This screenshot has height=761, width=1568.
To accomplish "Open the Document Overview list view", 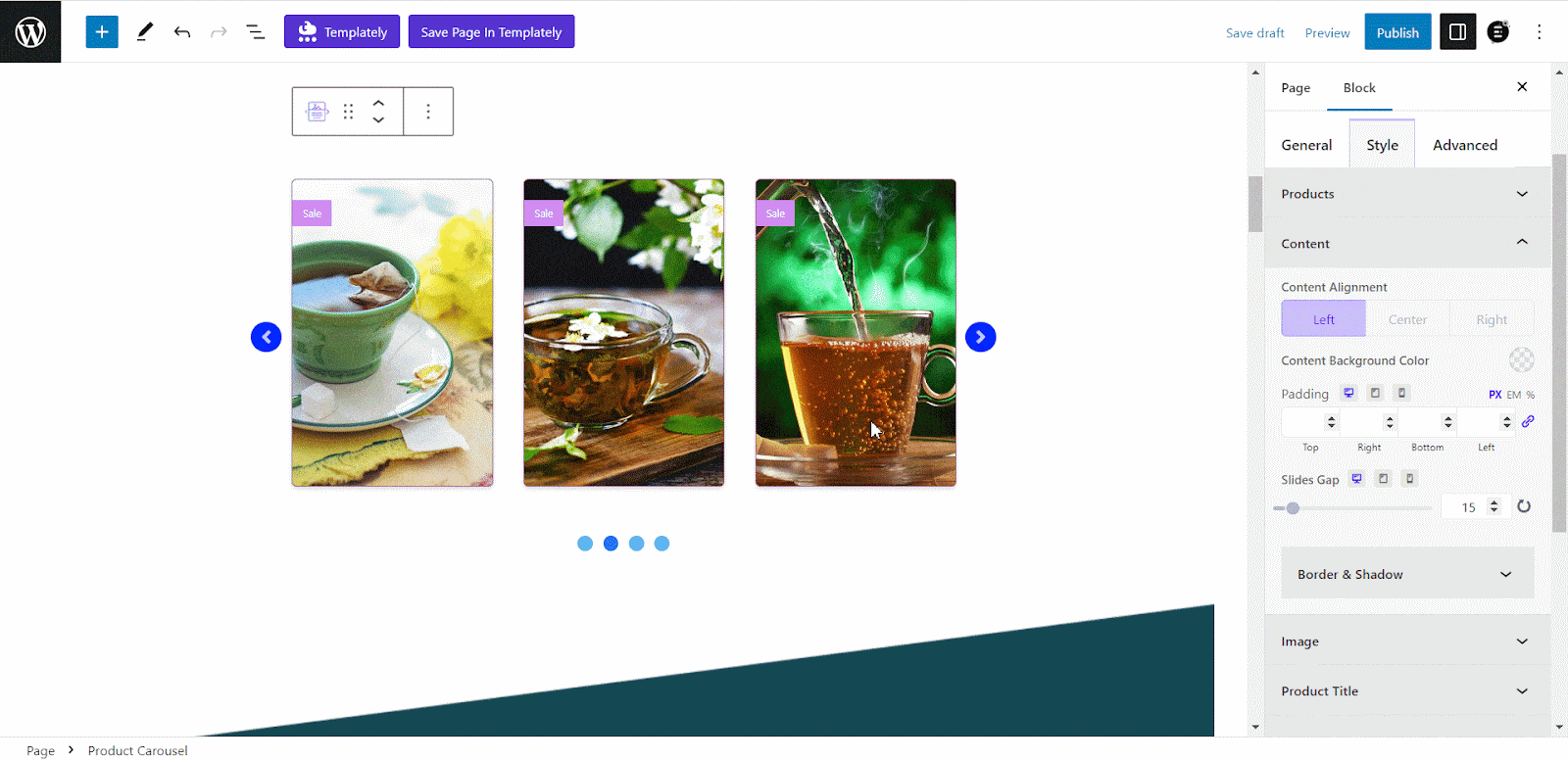I will (256, 31).
